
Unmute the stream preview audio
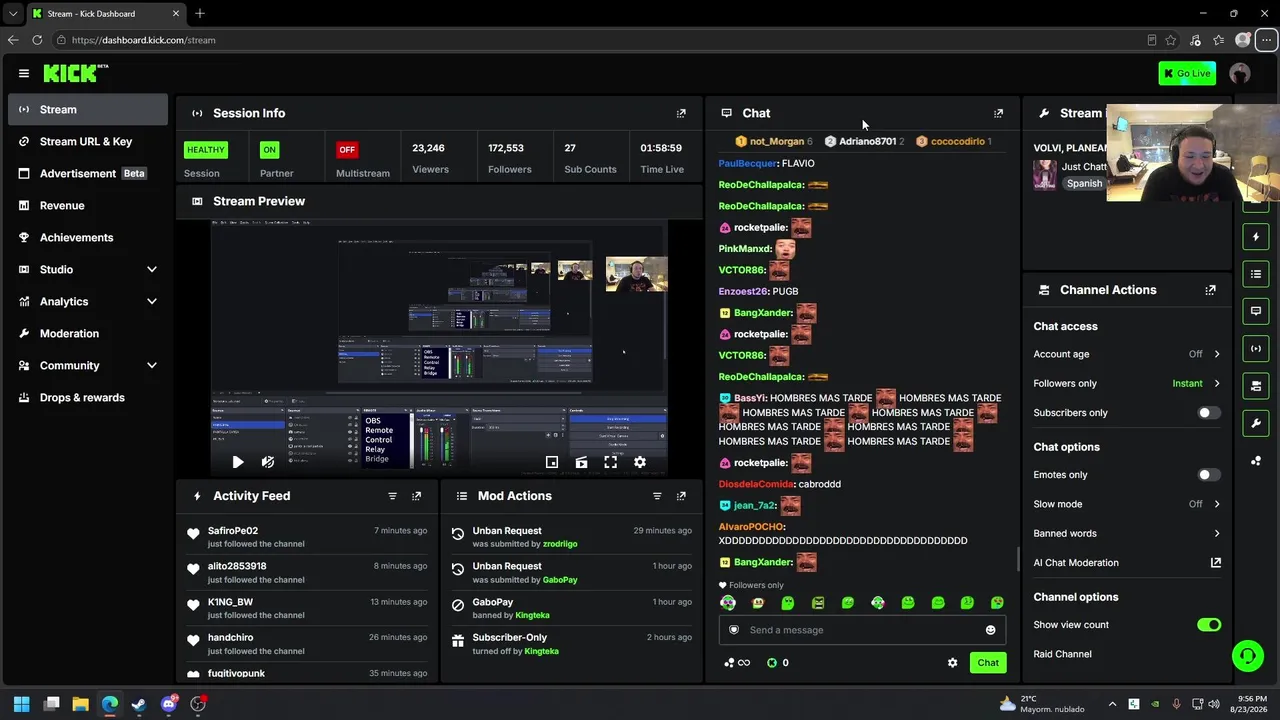coord(267,462)
